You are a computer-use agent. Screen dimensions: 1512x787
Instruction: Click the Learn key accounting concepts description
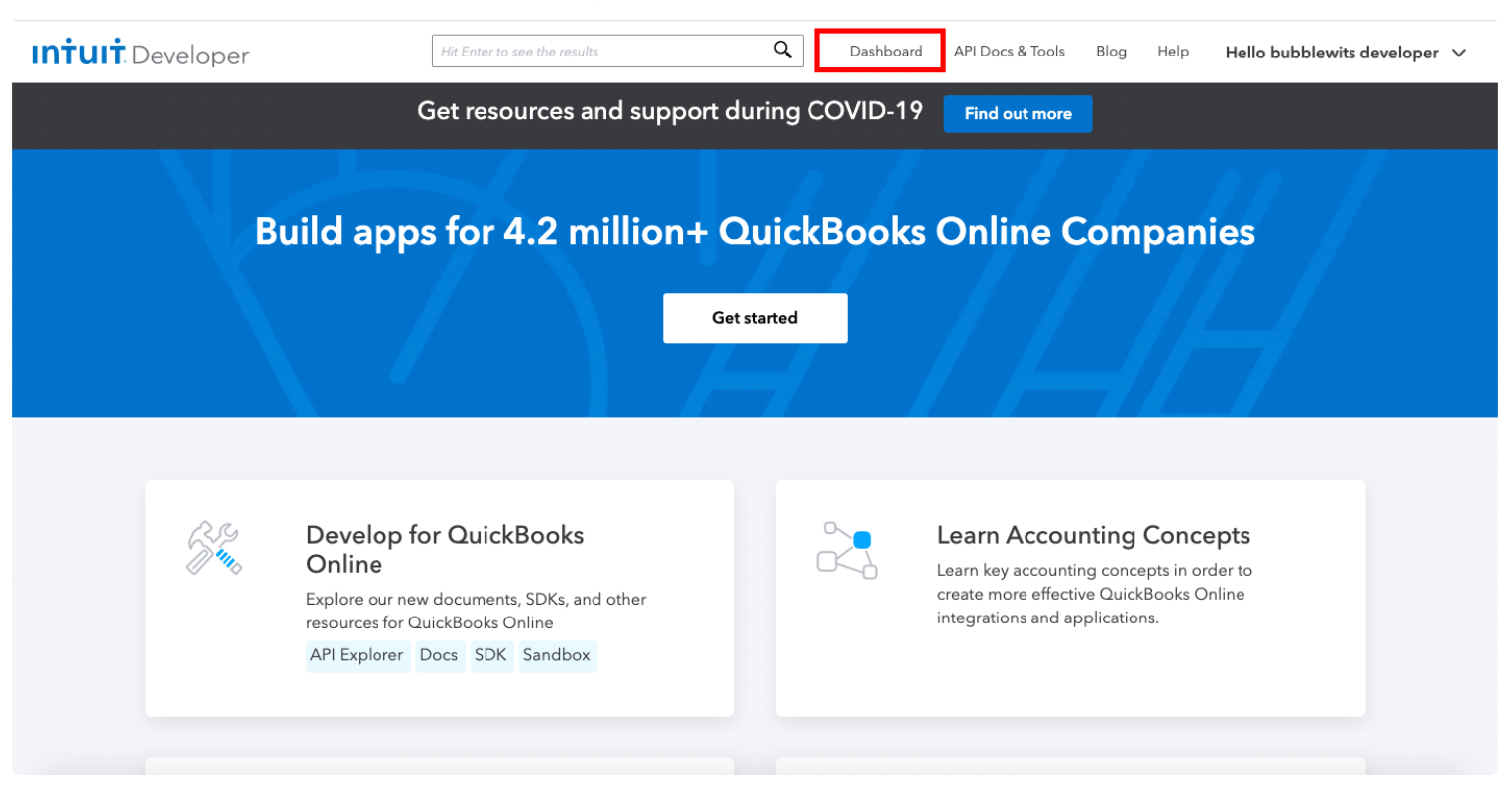(x=1095, y=594)
